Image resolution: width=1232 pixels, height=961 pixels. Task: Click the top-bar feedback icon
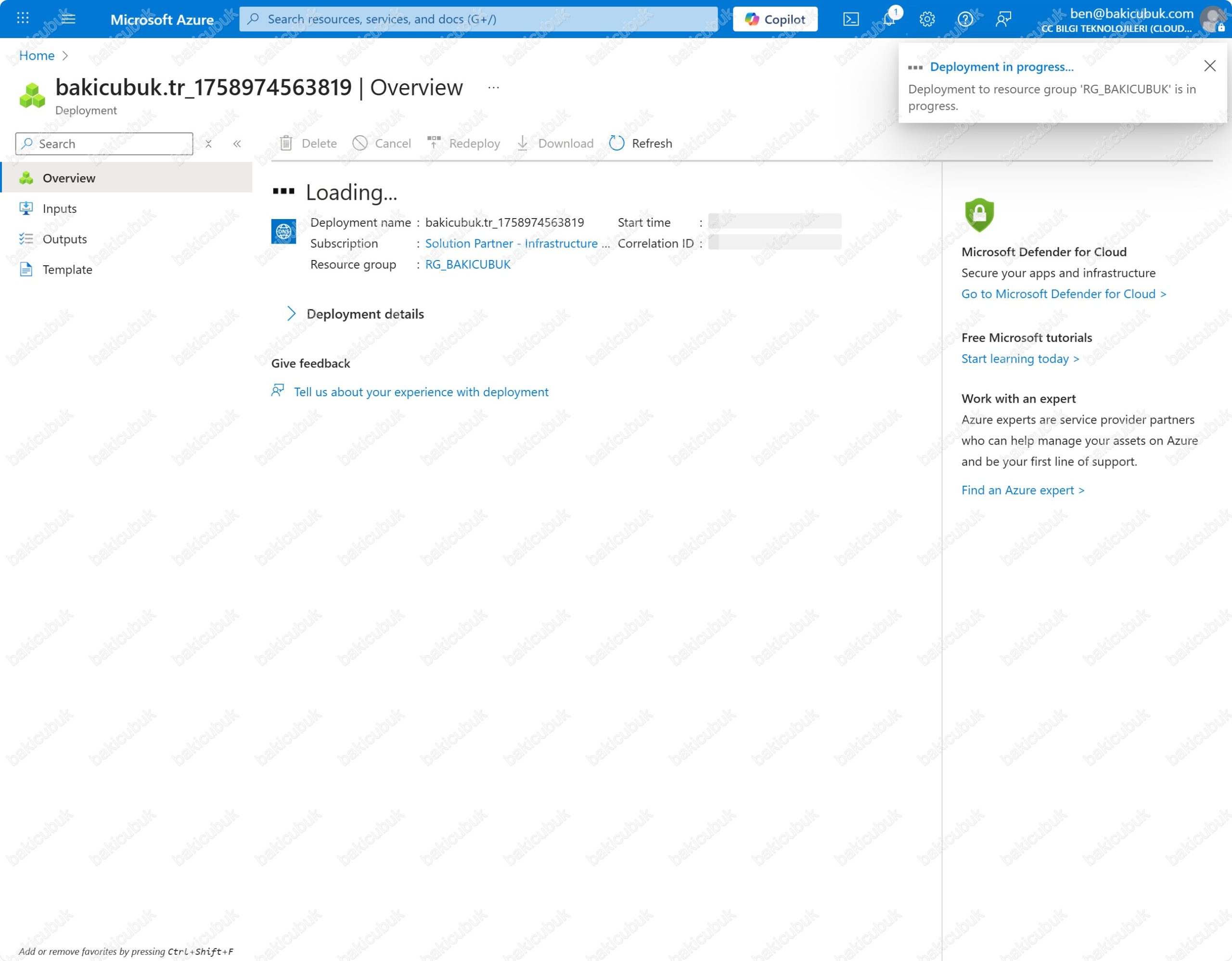1003,19
